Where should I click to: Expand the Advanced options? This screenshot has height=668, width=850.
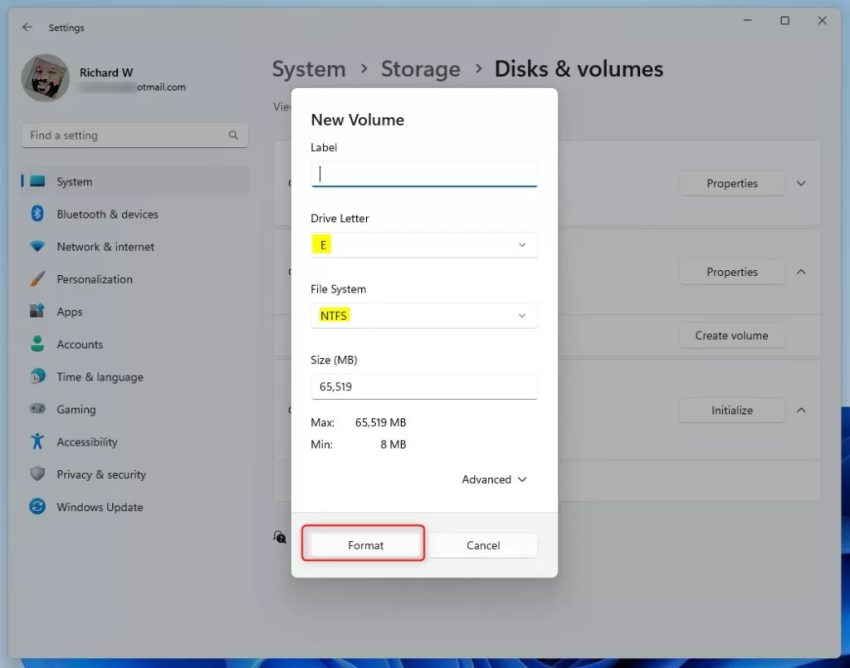pyautogui.click(x=494, y=479)
